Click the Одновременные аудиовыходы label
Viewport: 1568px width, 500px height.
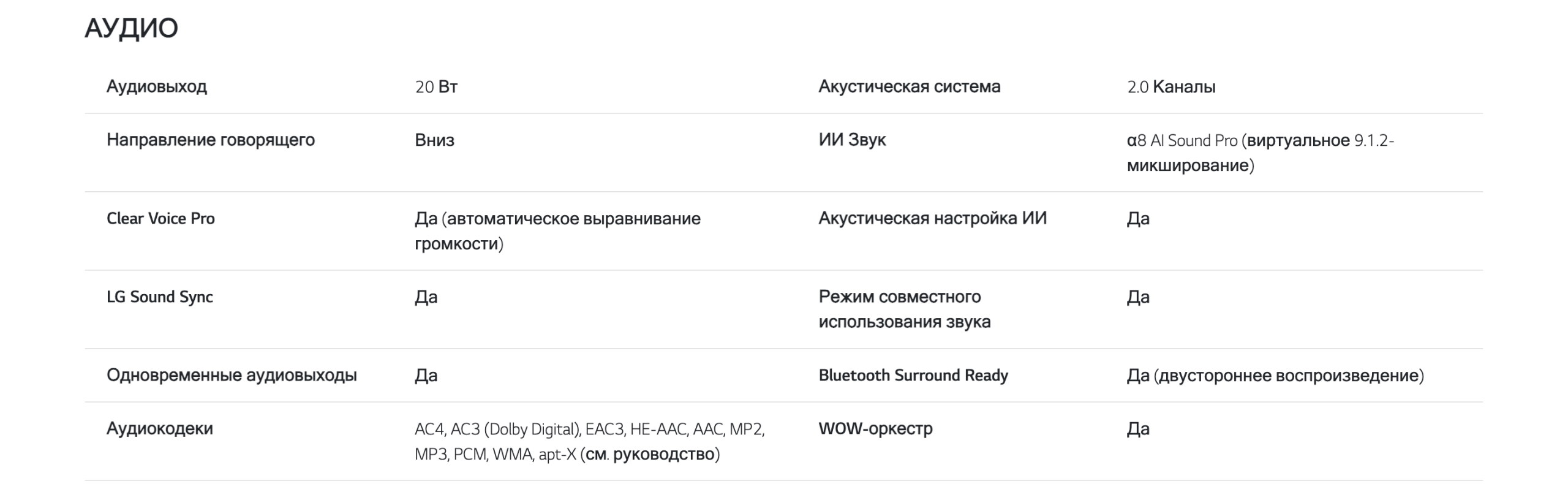pyautogui.click(x=232, y=376)
